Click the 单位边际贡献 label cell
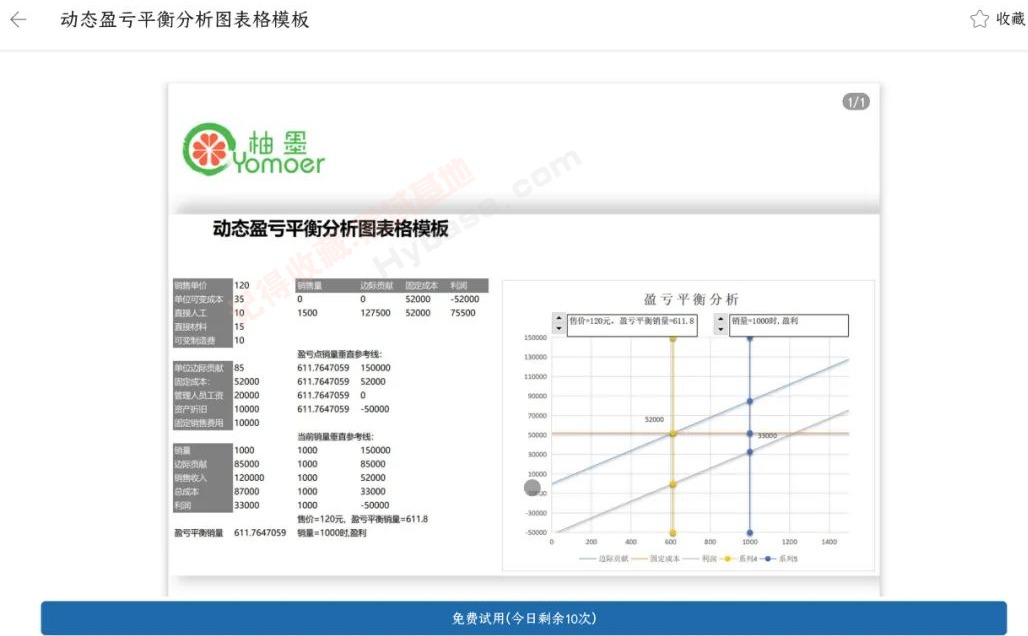This screenshot has width=1028, height=636. [203, 368]
